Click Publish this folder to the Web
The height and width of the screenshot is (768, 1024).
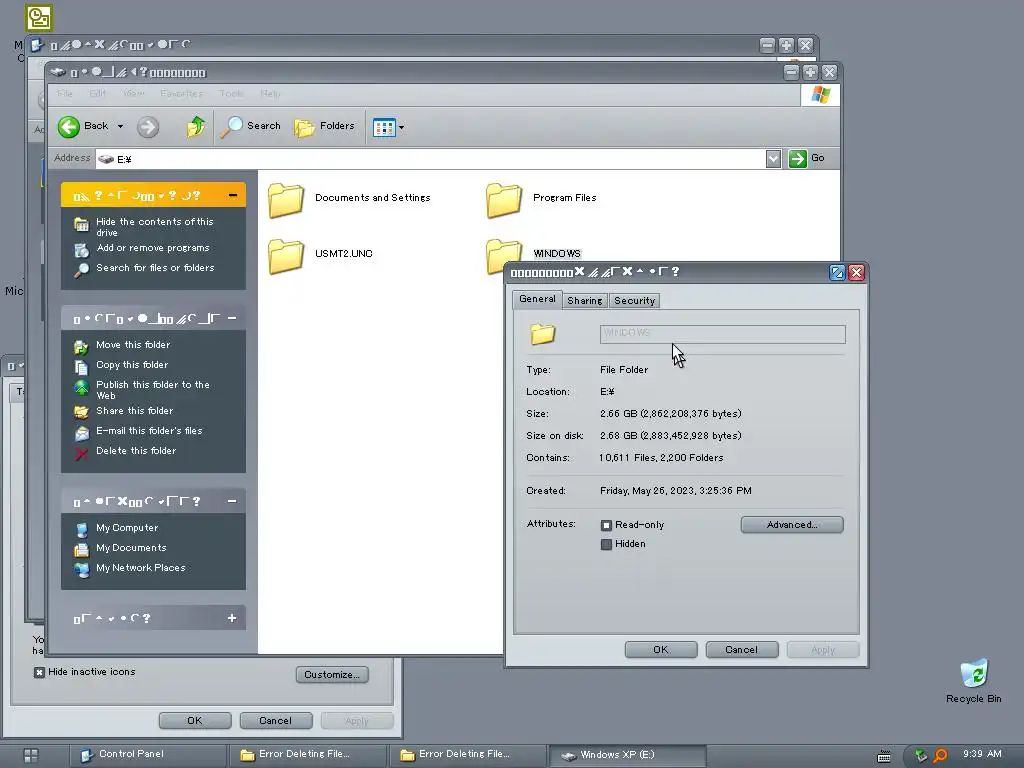153,390
